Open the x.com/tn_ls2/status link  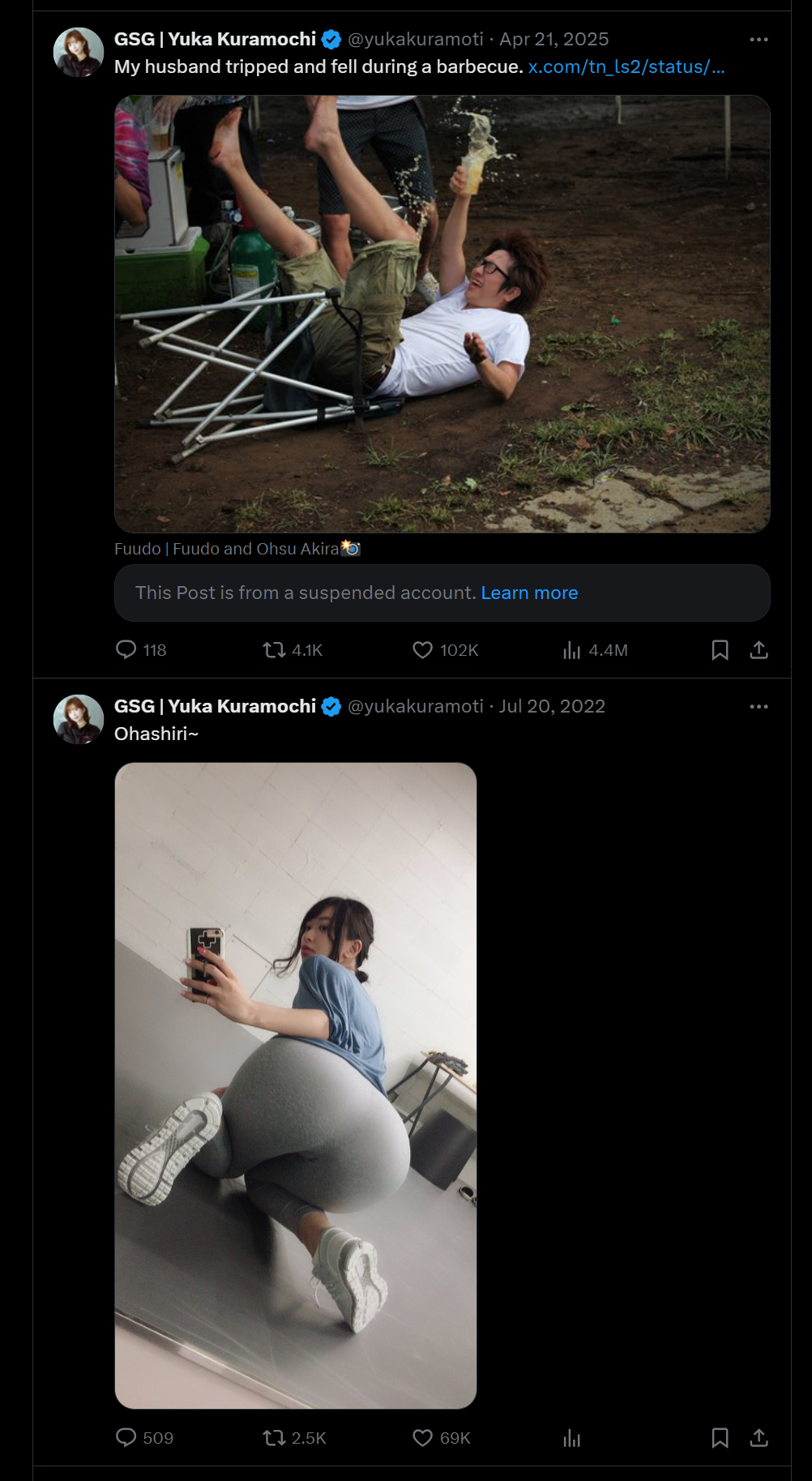point(626,66)
